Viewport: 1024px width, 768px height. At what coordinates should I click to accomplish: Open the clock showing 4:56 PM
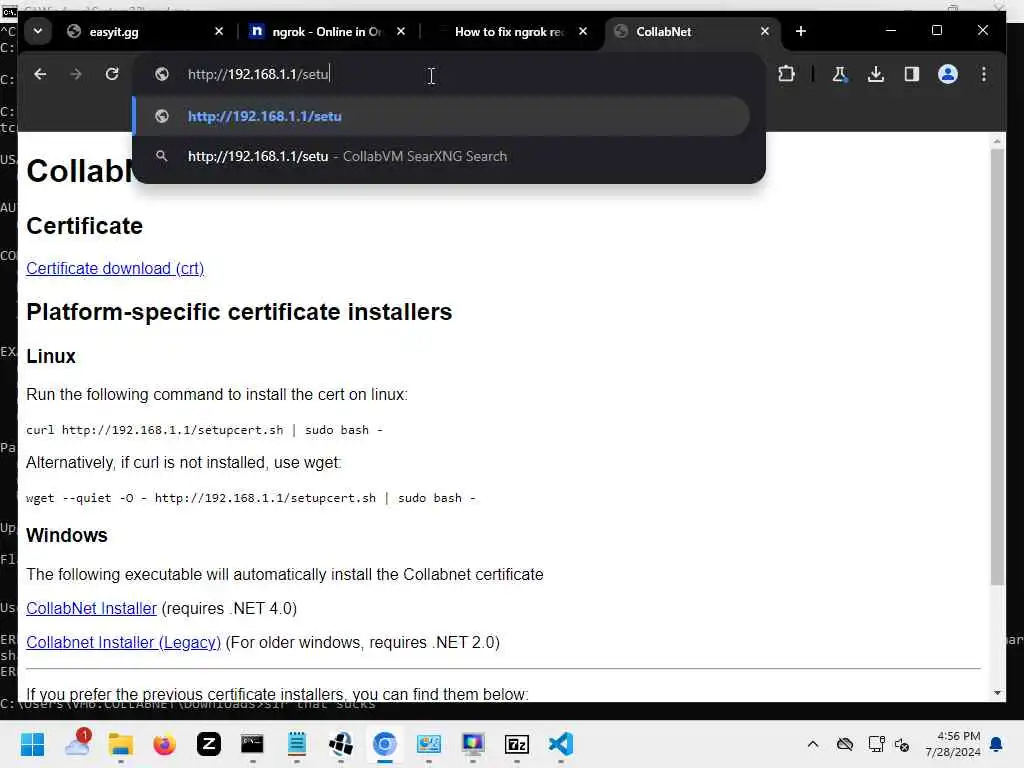(x=953, y=744)
